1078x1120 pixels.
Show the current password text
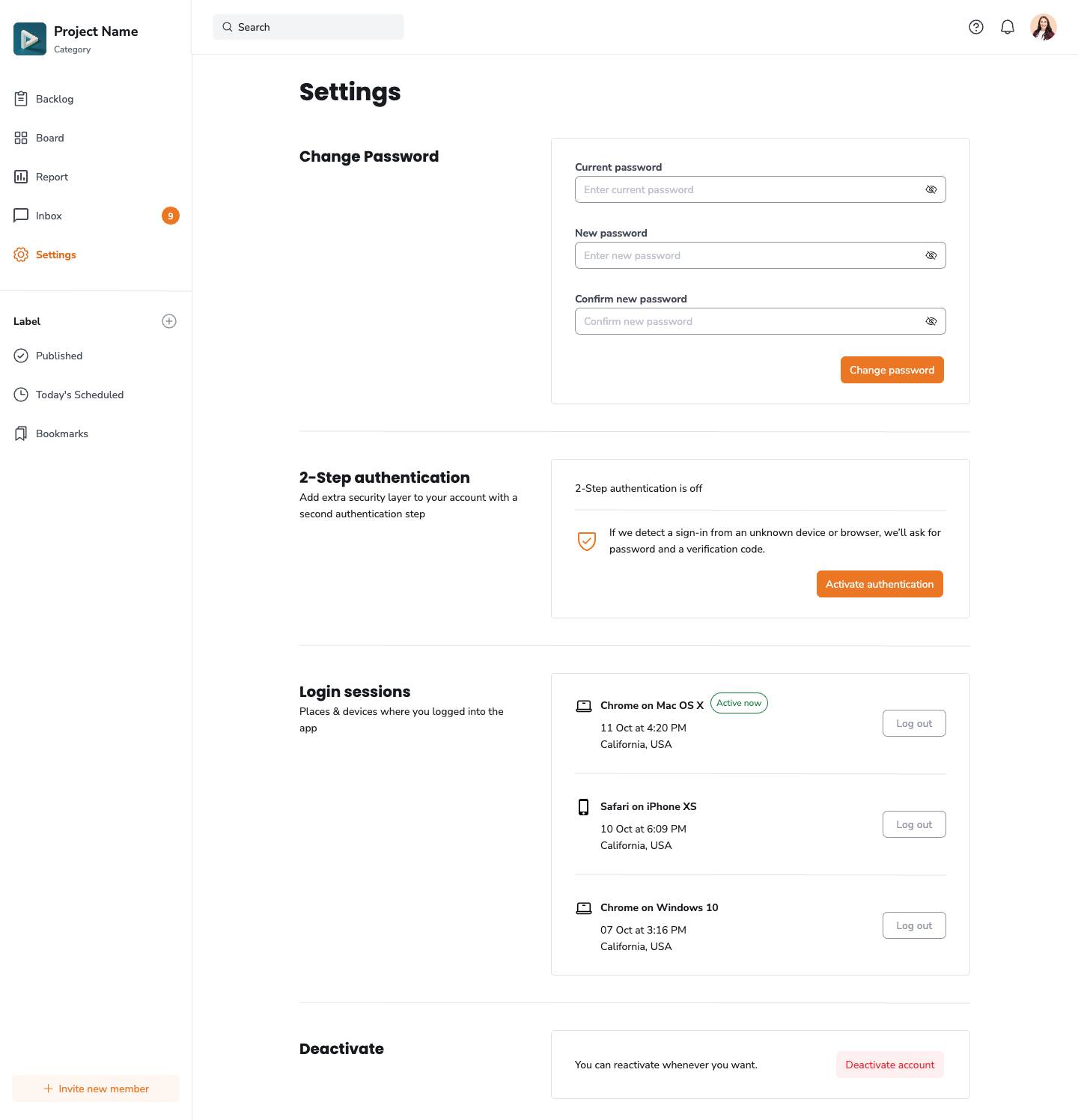pos(931,189)
